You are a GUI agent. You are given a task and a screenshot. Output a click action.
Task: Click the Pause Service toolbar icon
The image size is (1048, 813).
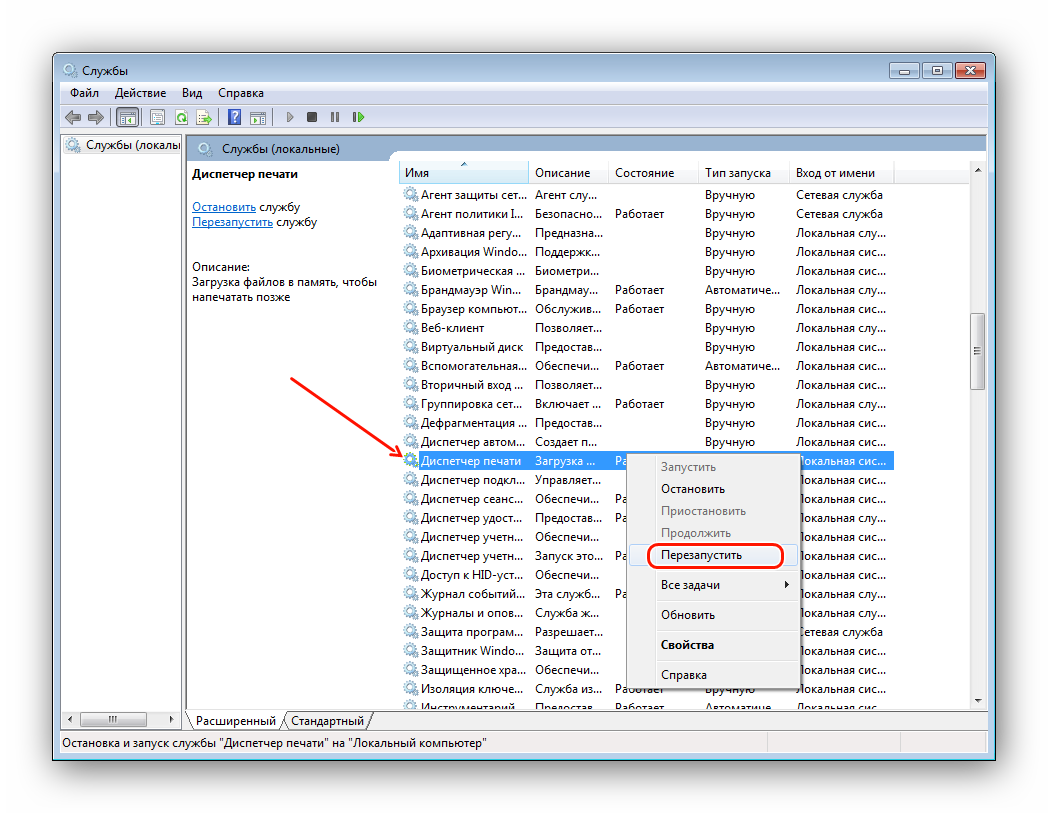335,117
